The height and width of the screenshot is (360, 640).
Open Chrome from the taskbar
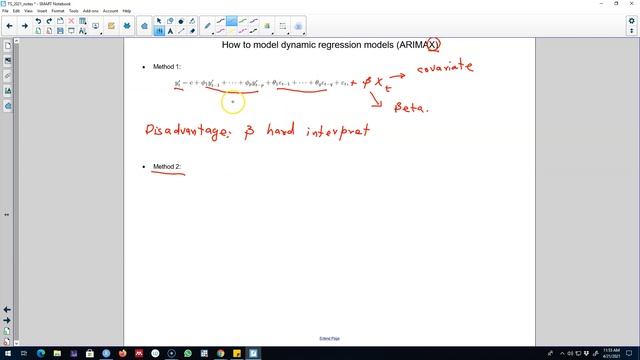point(220,353)
